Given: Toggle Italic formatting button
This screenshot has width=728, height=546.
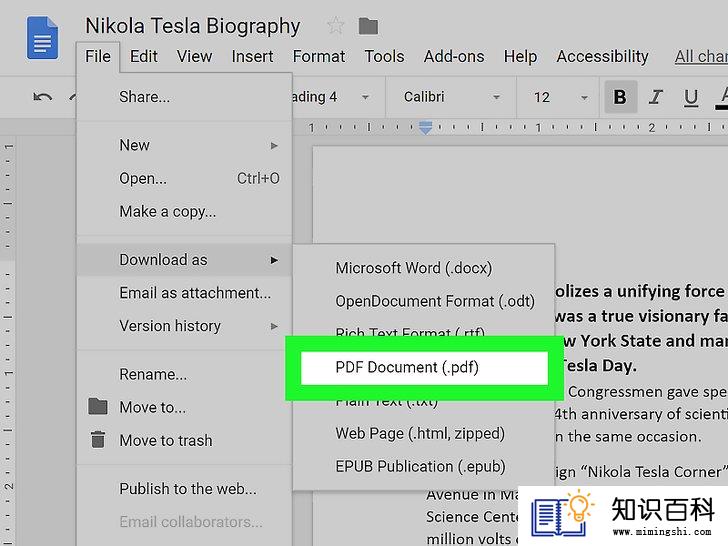Looking at the screenshot, I should click(x=655, y=97).
